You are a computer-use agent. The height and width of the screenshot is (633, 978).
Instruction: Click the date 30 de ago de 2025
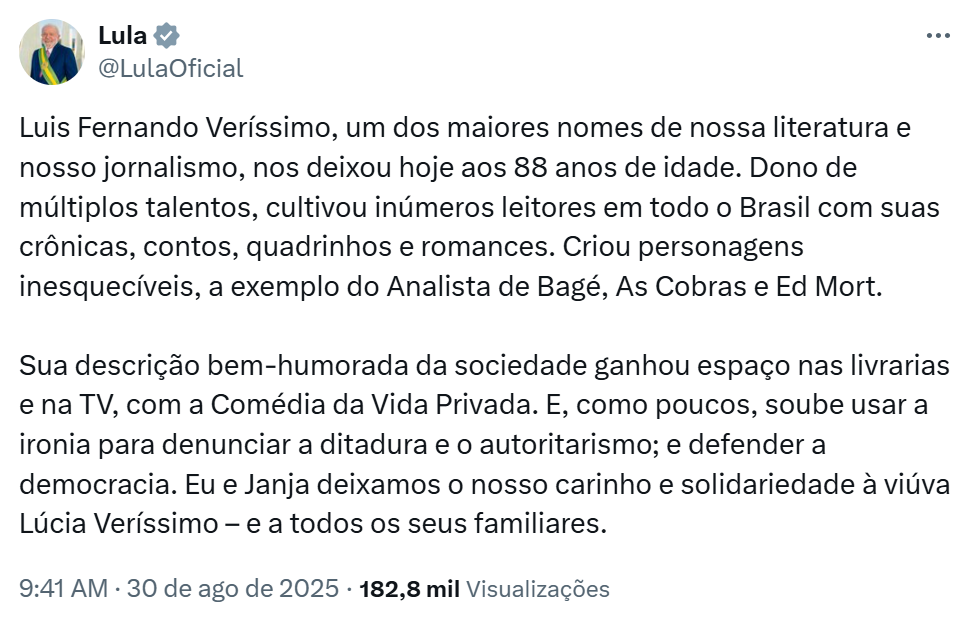coord(233,589)
